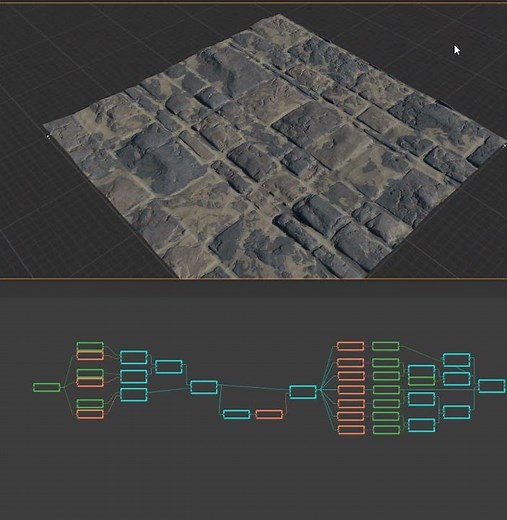Viewport: 507px width, 520px height.
Task: Select fifth orange node in right column
Action: [351, 404]
